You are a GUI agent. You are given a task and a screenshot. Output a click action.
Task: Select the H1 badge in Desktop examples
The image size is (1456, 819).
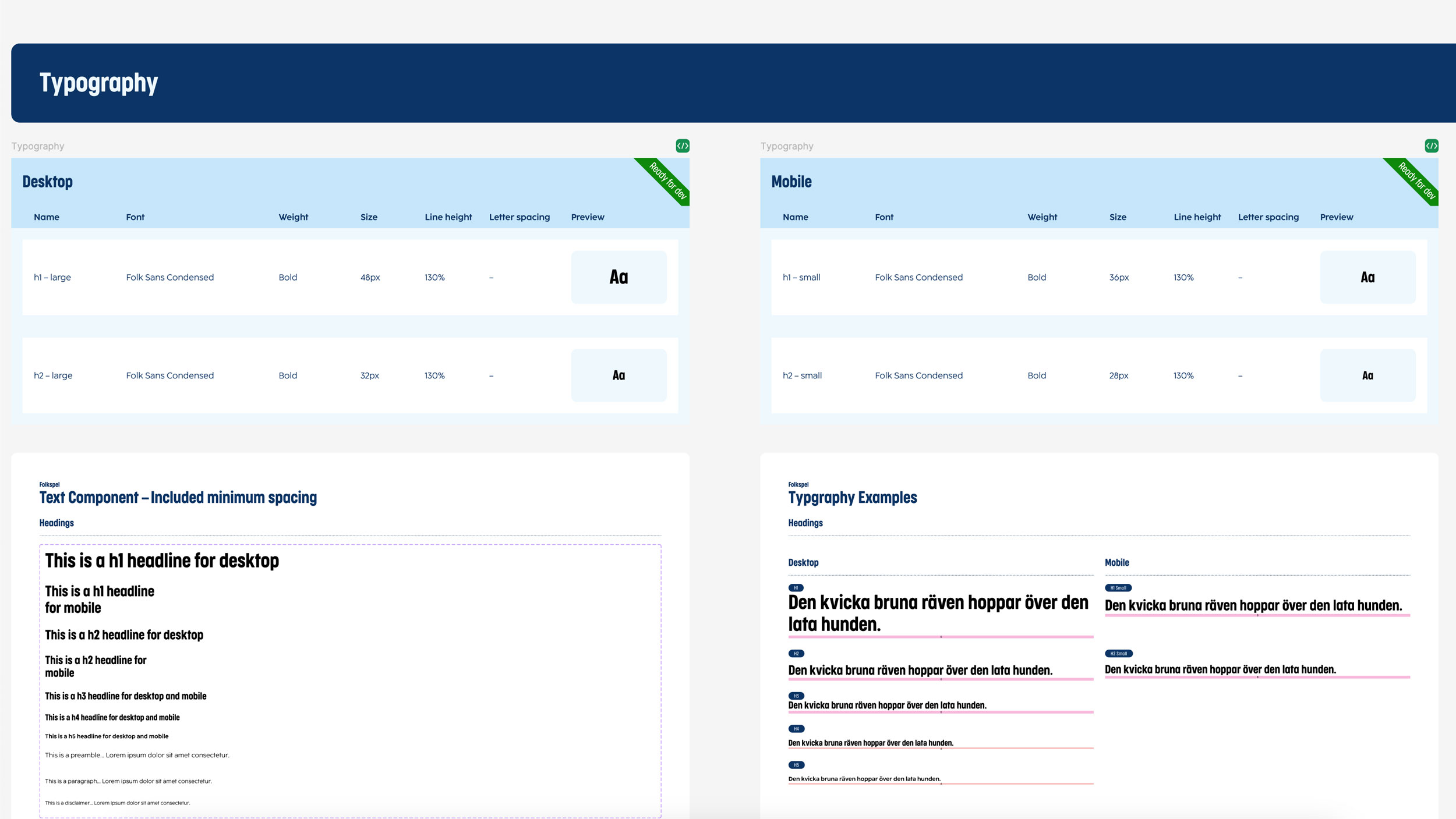point(796,588)
